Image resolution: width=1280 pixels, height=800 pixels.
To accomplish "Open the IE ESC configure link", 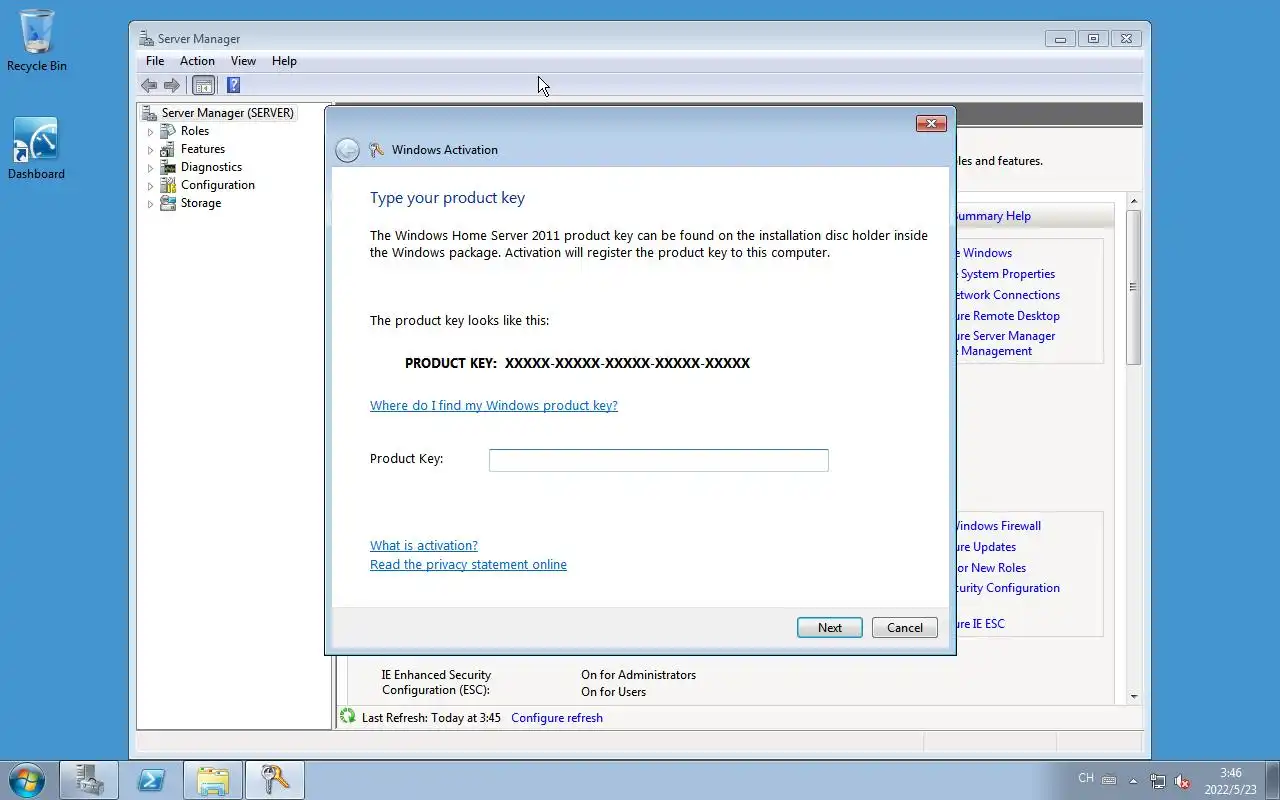I will click(x=981, y=624).
